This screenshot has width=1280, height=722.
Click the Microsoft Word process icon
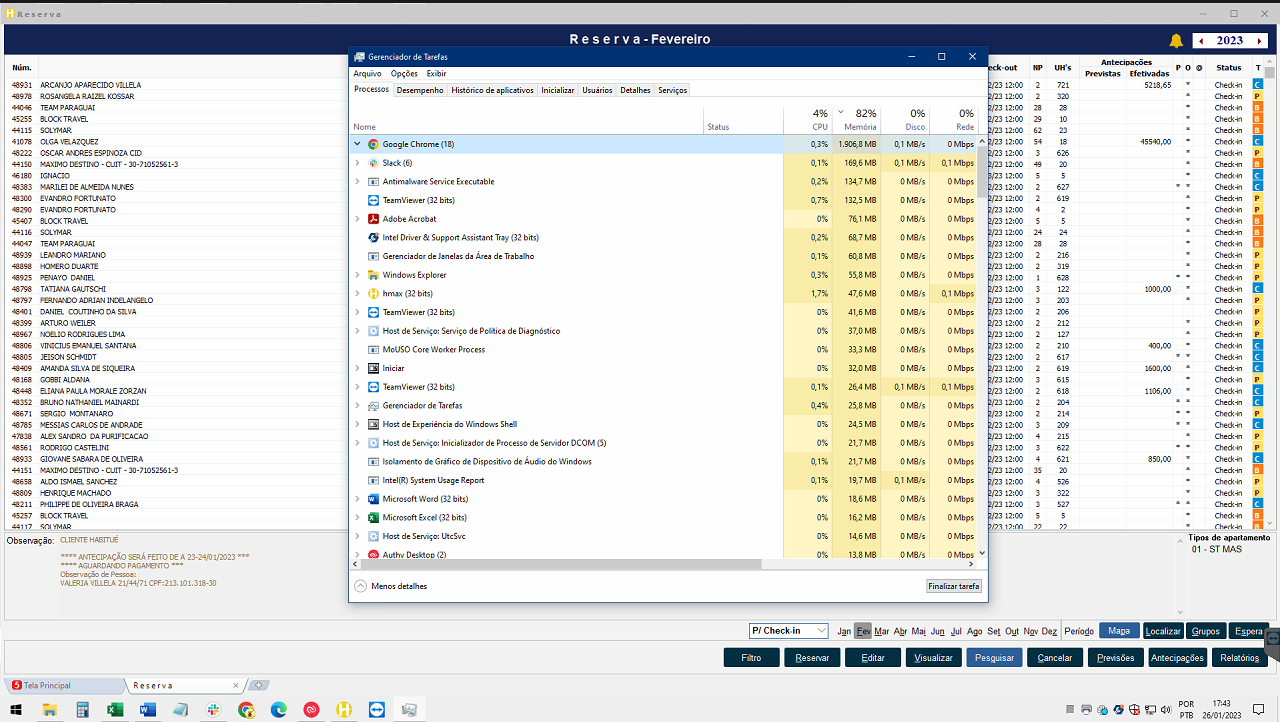[373, 499]
